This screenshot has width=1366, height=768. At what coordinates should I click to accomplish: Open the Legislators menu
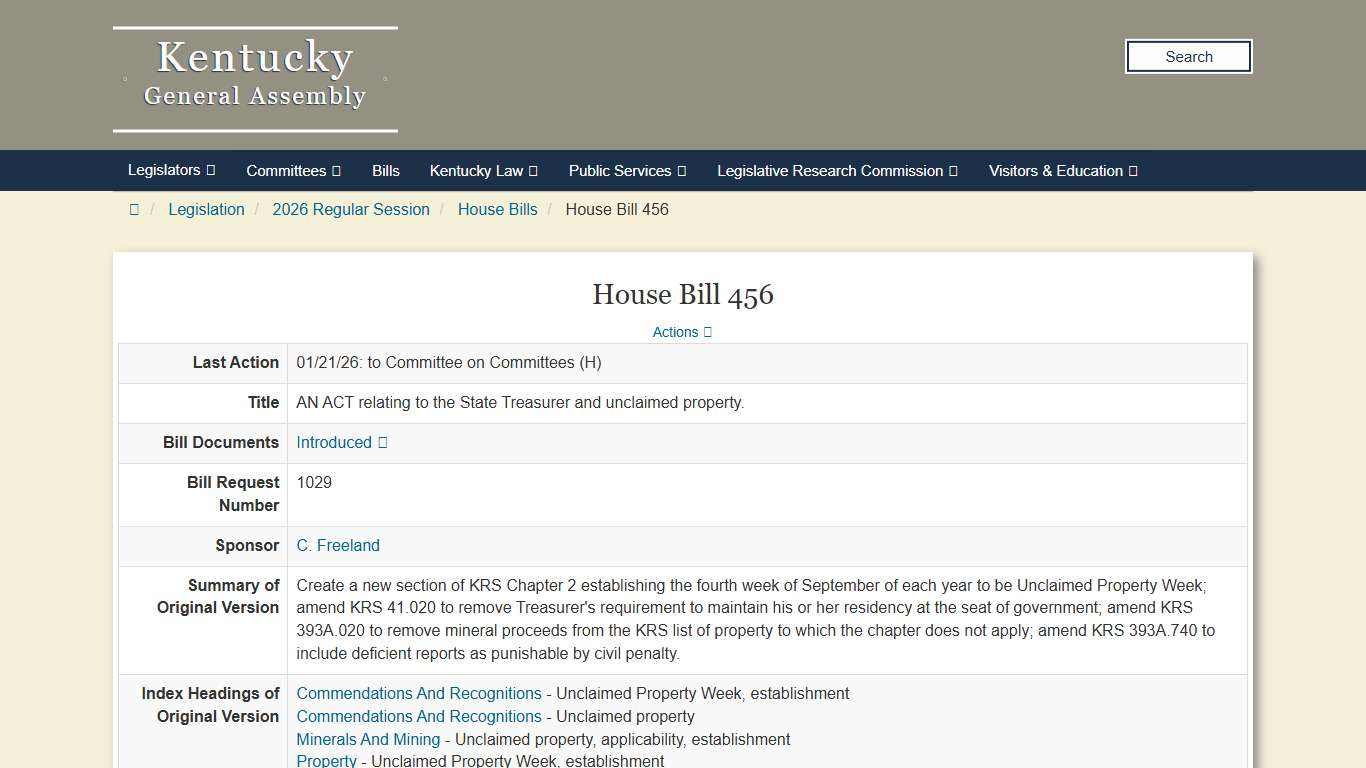(x=171, y=170)
